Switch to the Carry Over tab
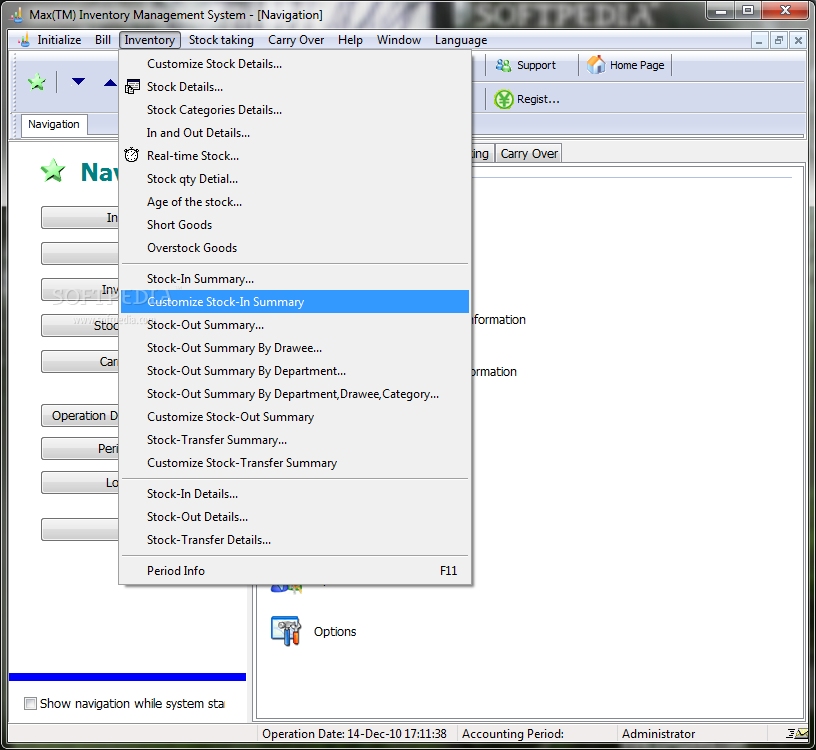 point(529,154)
